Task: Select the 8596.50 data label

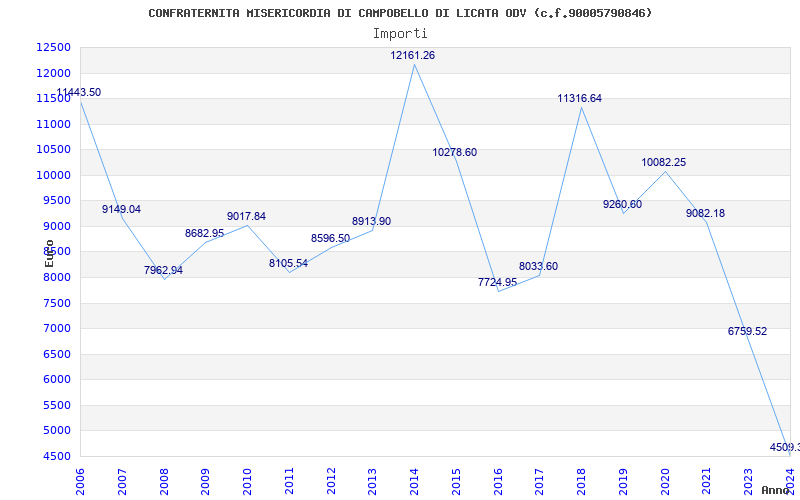Action: pyautogui.click(x=331, y=238)
